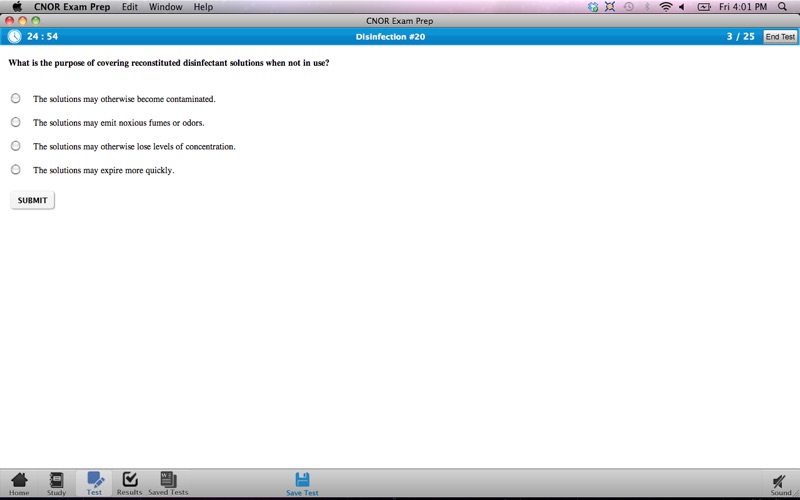The image size is (800, 500).
Task: Open the Apple menu
Action: pyautogui.click(x=17, y=7)
